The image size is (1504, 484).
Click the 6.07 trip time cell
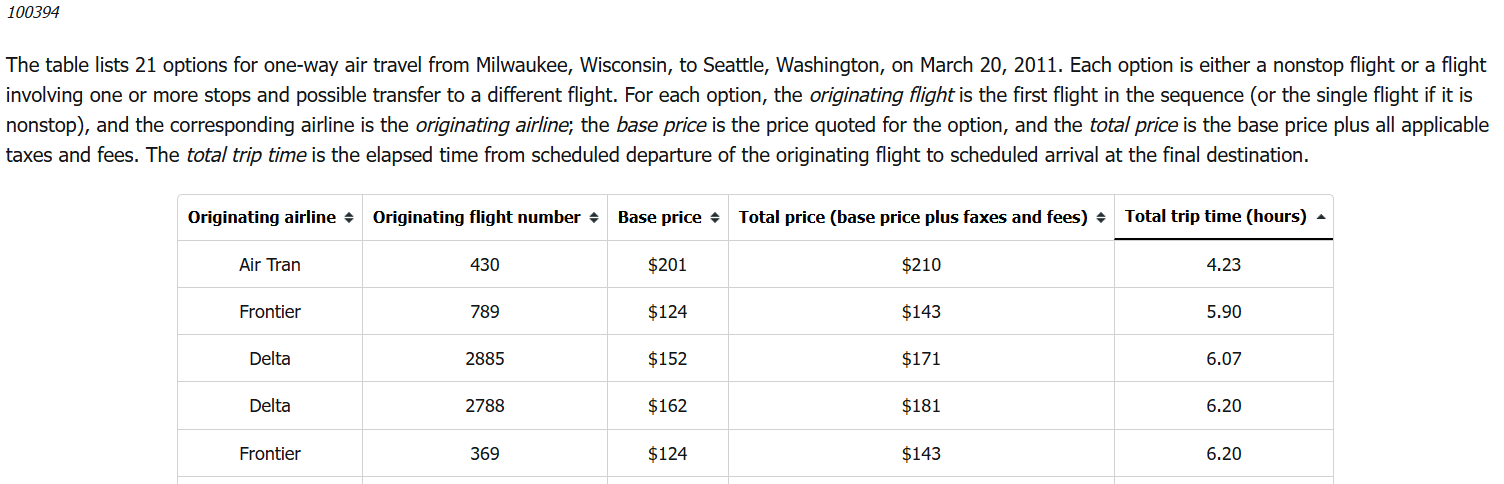click(1223, 359)
